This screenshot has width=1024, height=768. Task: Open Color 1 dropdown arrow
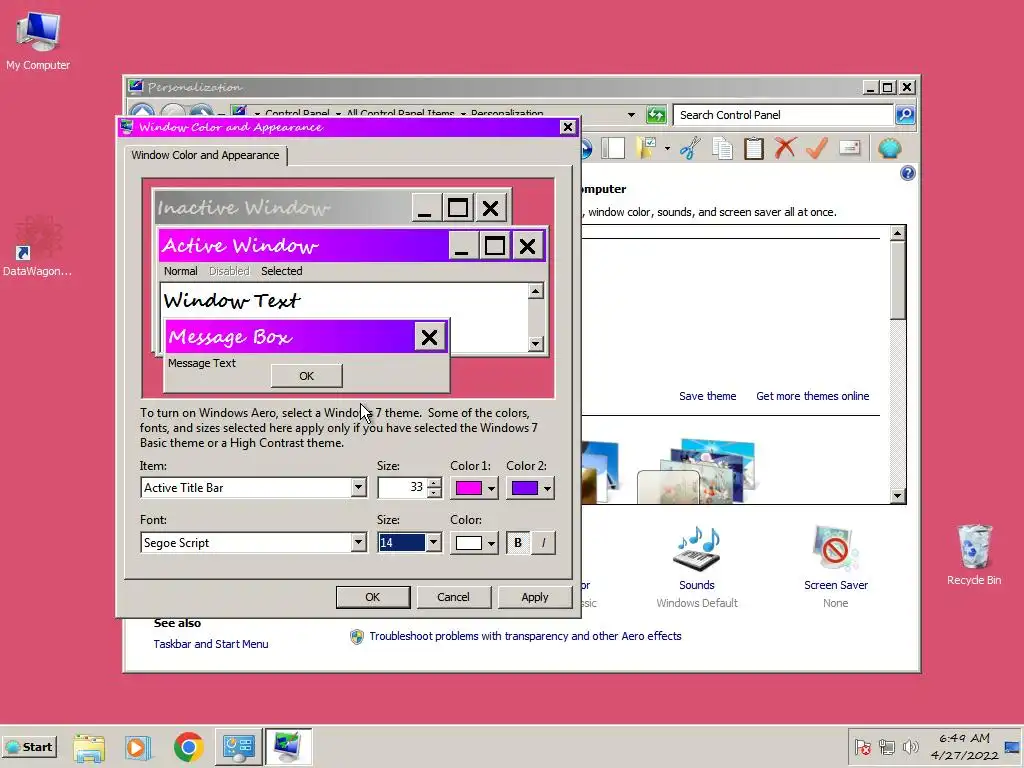pos(491,488)
